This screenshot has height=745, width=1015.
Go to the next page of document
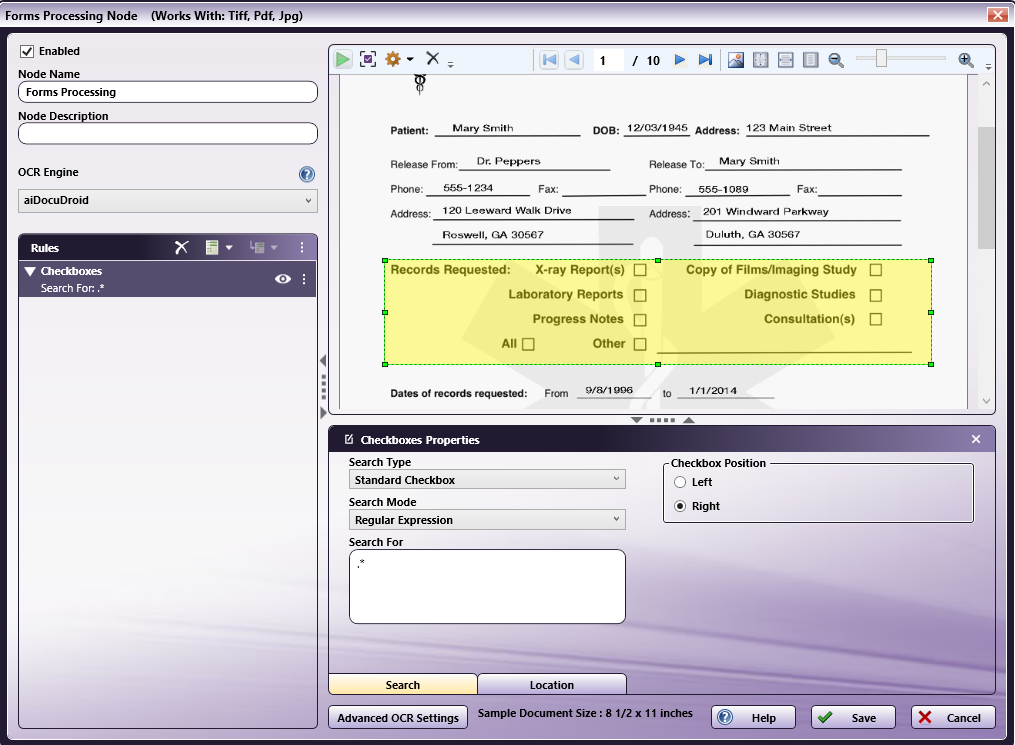(x=680, y=60)
